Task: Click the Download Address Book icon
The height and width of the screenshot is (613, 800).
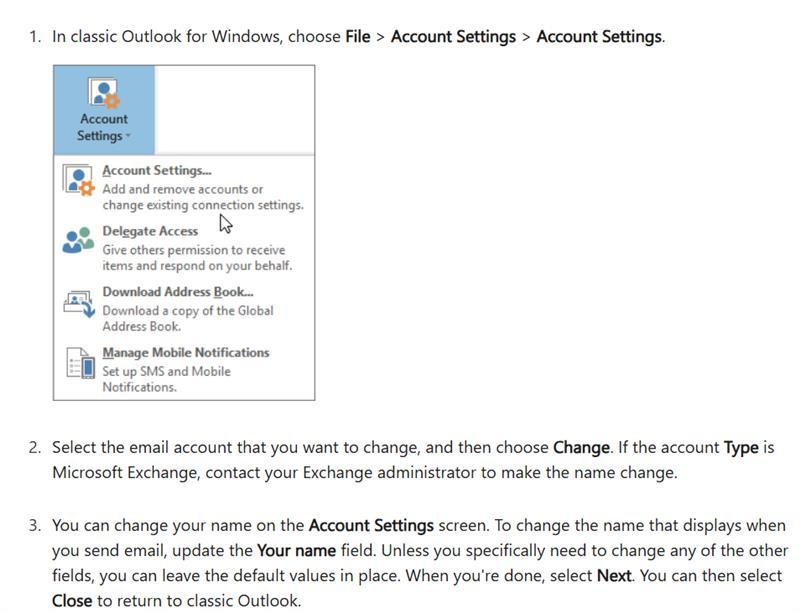Action: click(x=79, y=304)
